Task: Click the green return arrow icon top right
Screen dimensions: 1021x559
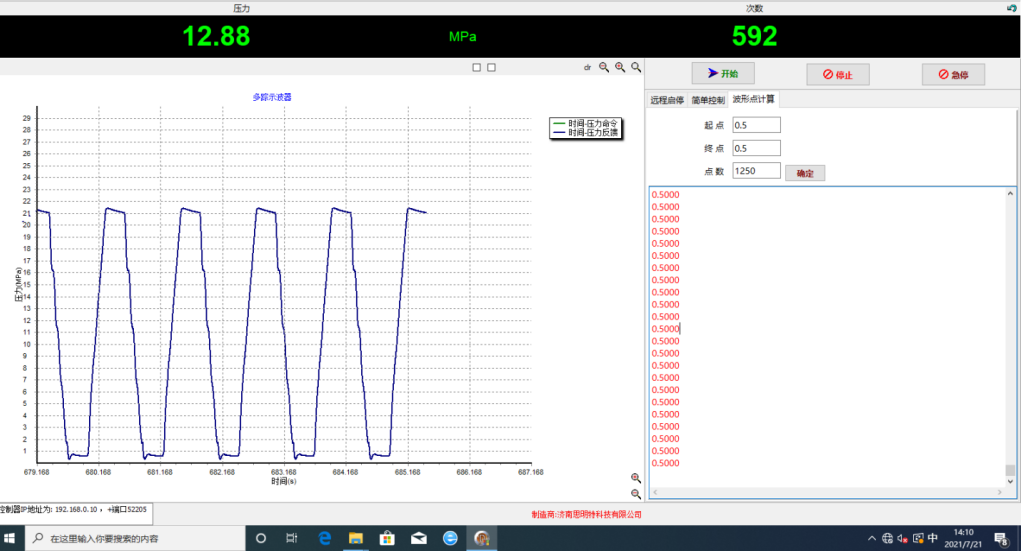Action: [1012, 8]
